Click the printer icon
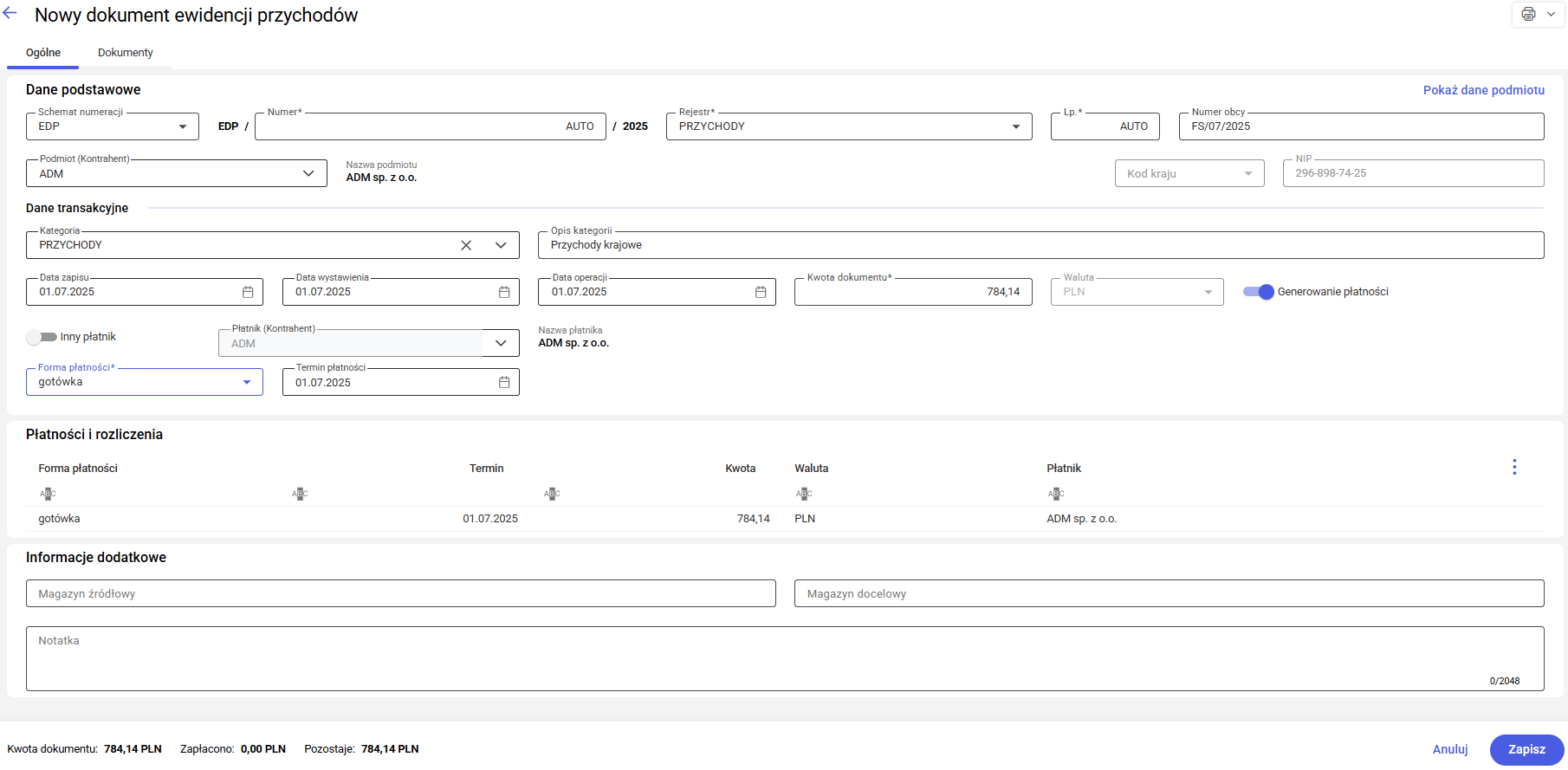This screenshot has height=770, width=1568. pos(1528,14)
